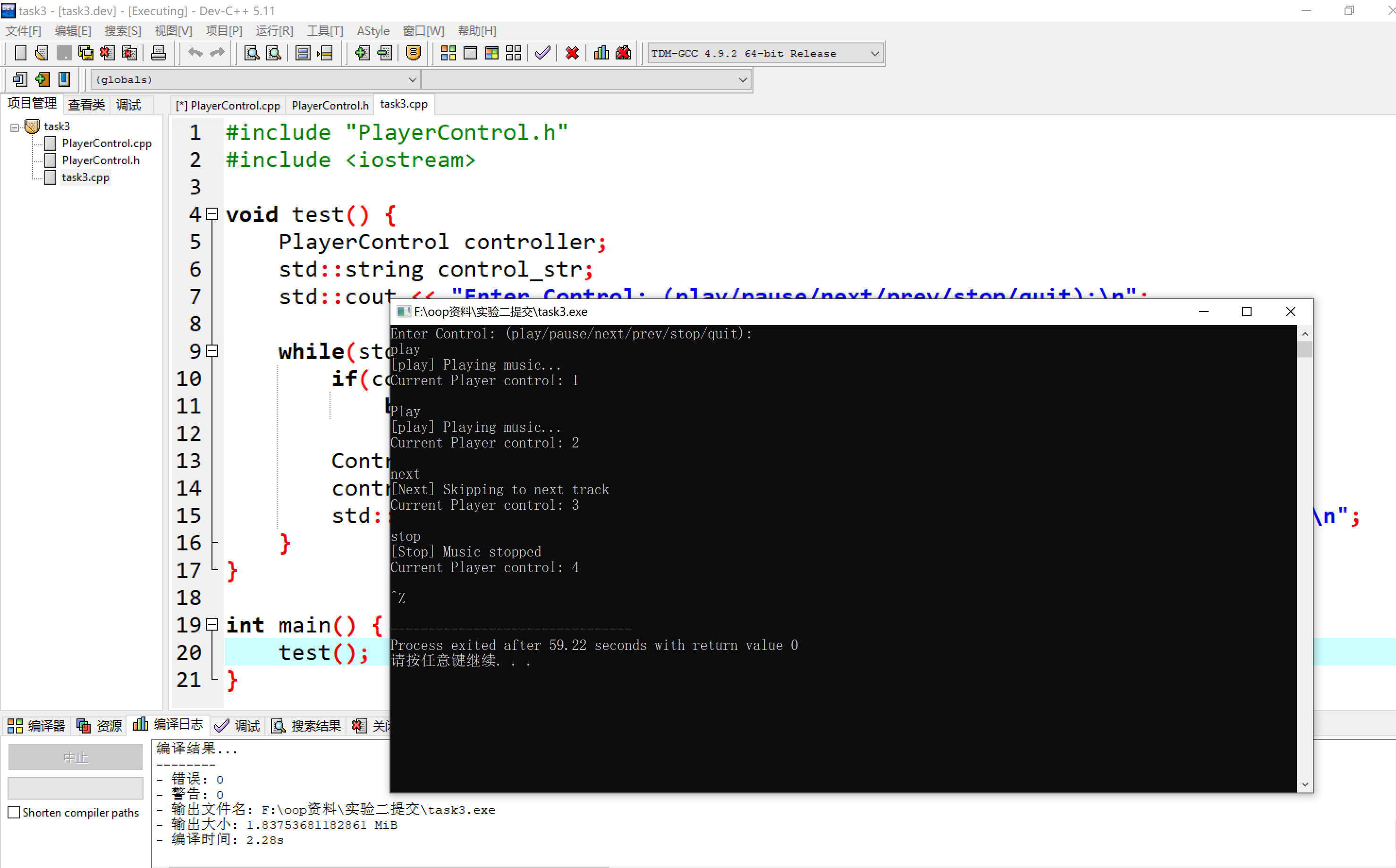The image size is (1396, 868).
Task: Collapse the task3 project tree node
Action: [x=14, y=127]
